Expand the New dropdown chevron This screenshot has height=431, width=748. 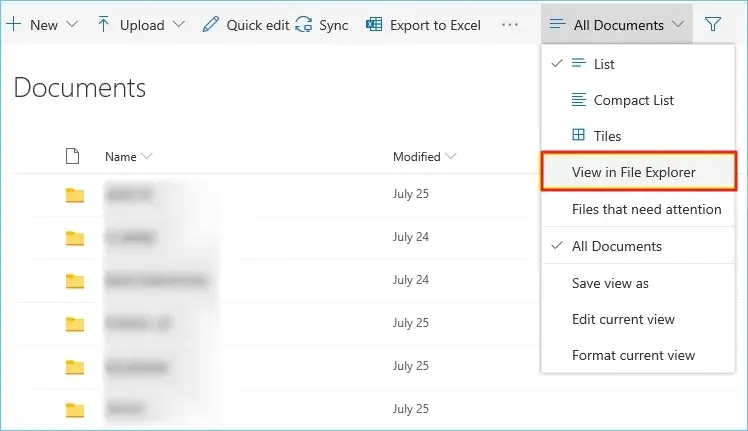pyautogui.click(x=72, y=24)
